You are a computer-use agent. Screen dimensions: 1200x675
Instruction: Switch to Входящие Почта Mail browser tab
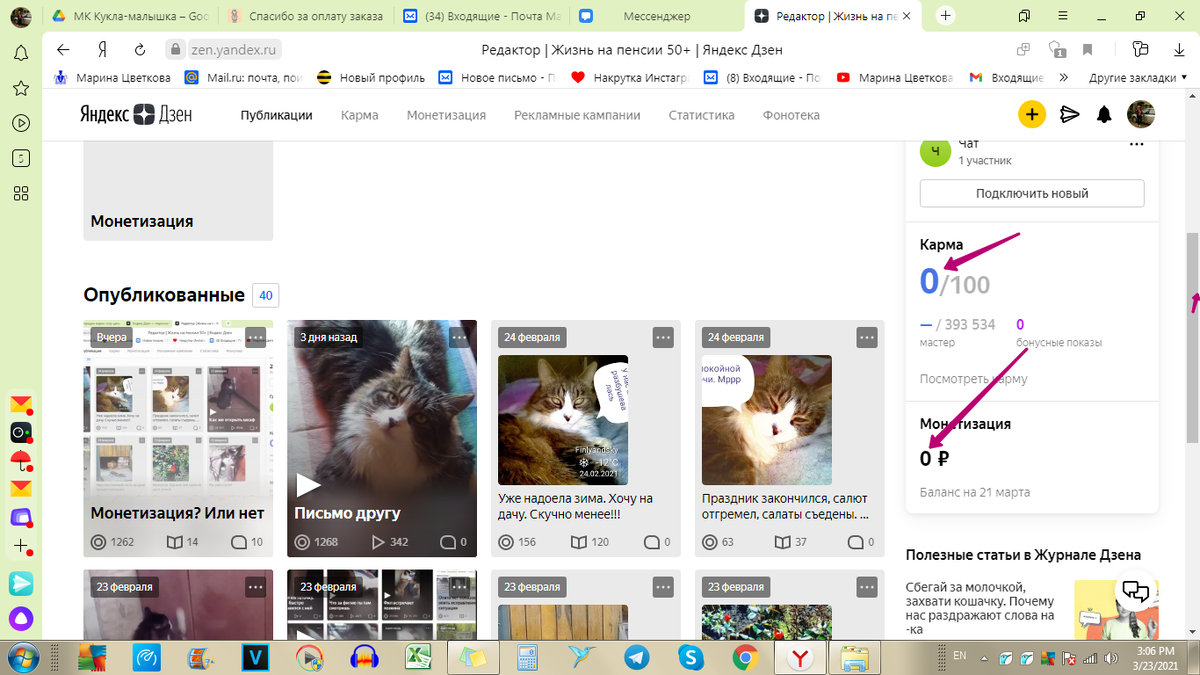(485, 16)
